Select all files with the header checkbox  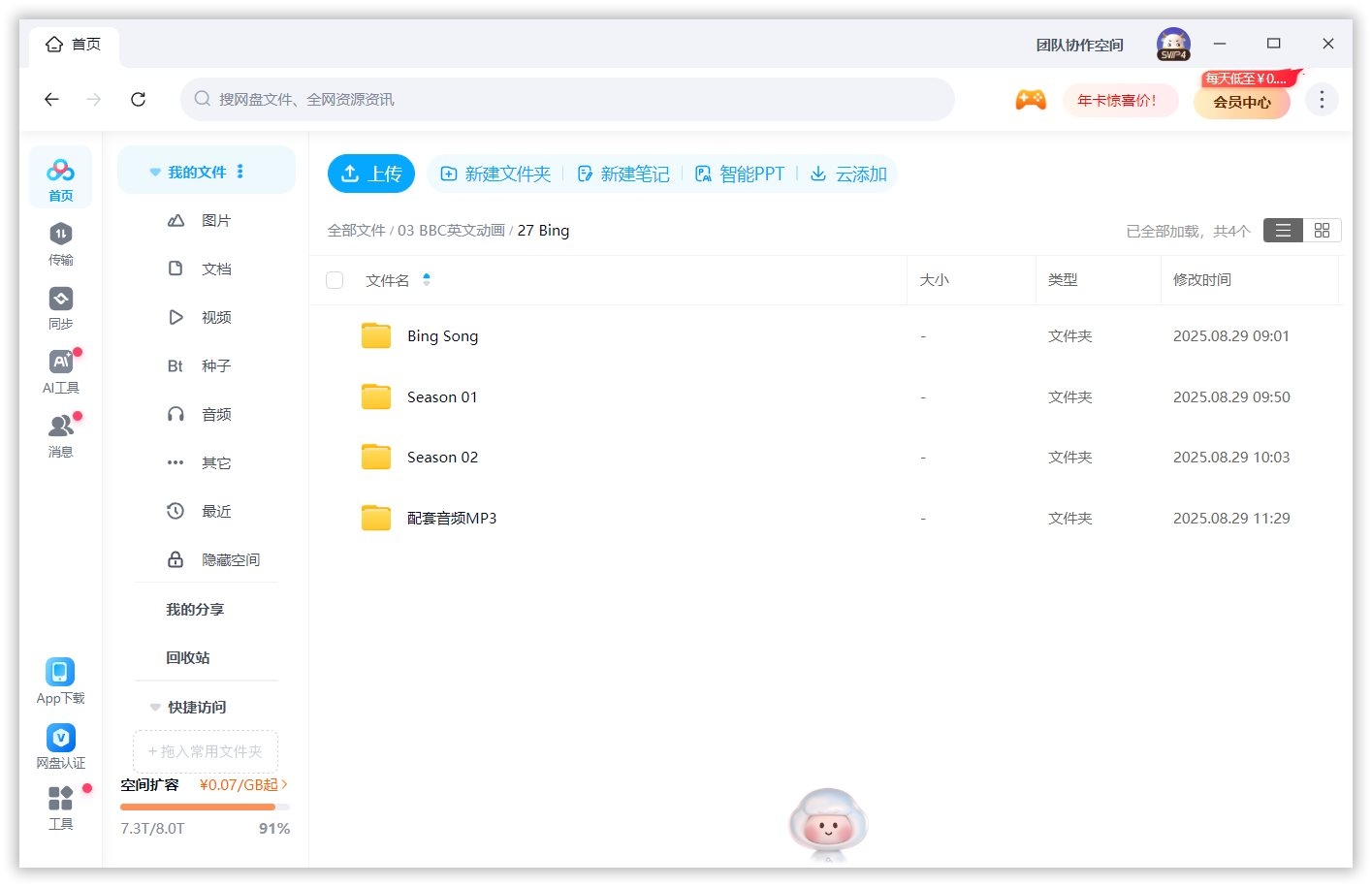tap(335, 279)
